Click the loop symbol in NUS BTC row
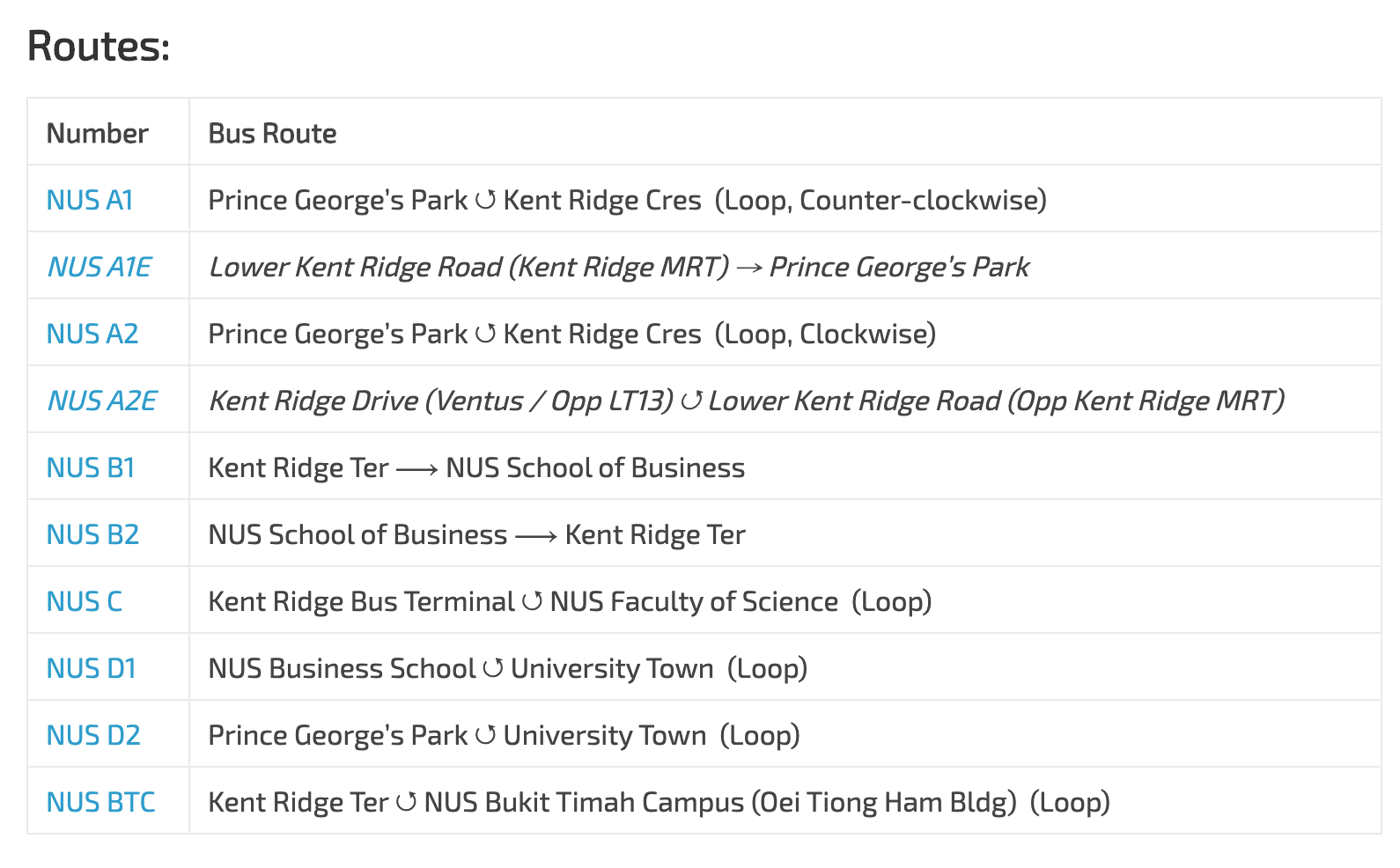Image resolution: width=1400 pixels, height=868 pixels. [406, 803]
